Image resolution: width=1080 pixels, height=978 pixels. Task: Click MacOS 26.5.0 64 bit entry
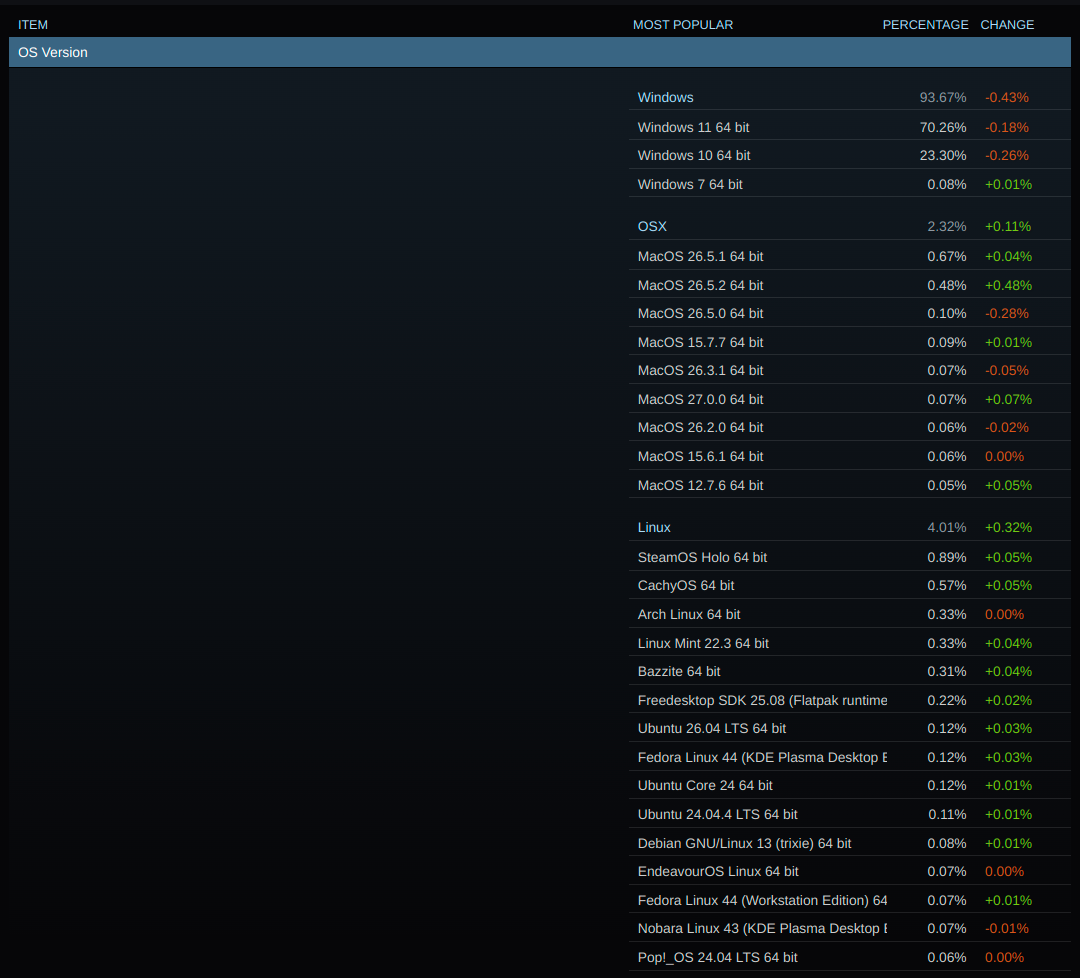[849, 313]
